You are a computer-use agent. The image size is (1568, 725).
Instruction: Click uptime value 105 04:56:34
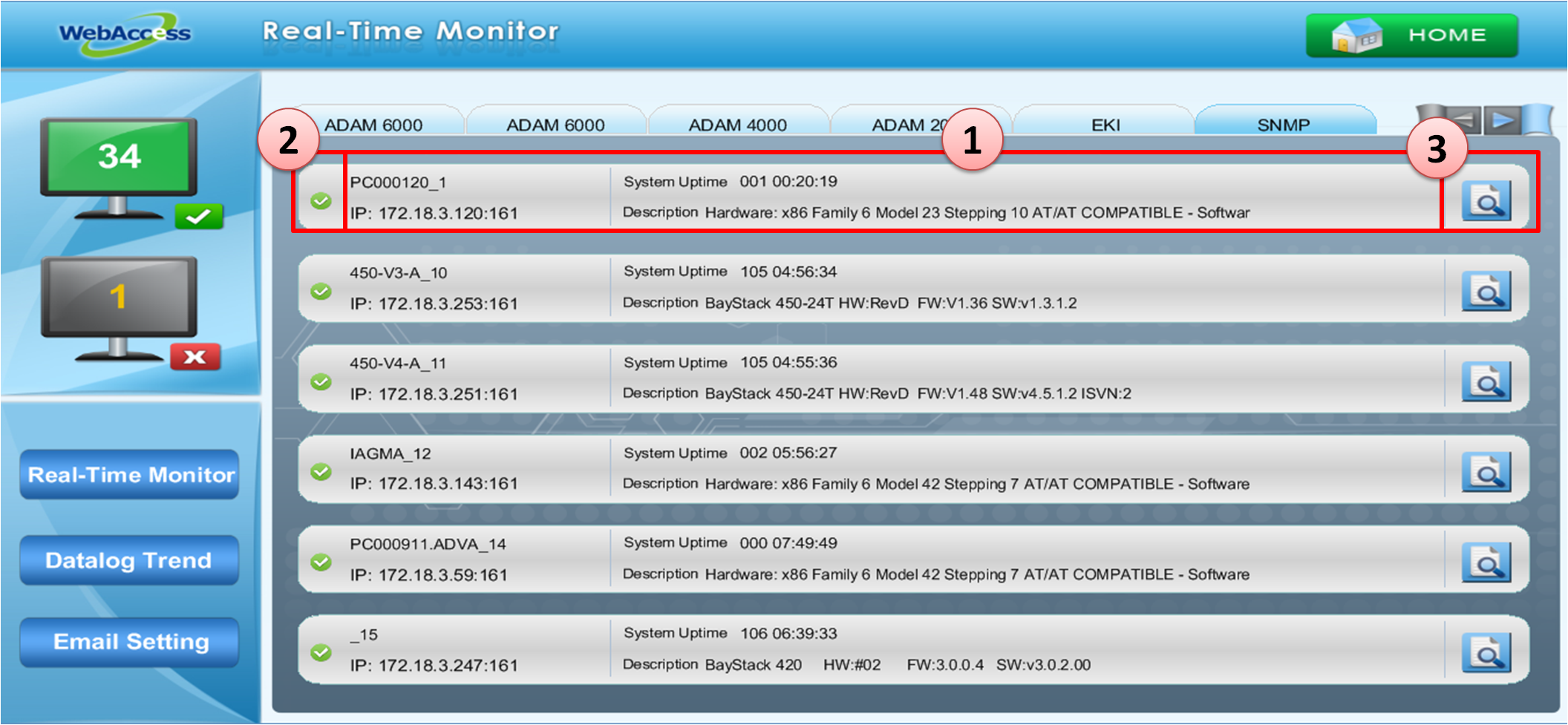click(x=788, y=272)
